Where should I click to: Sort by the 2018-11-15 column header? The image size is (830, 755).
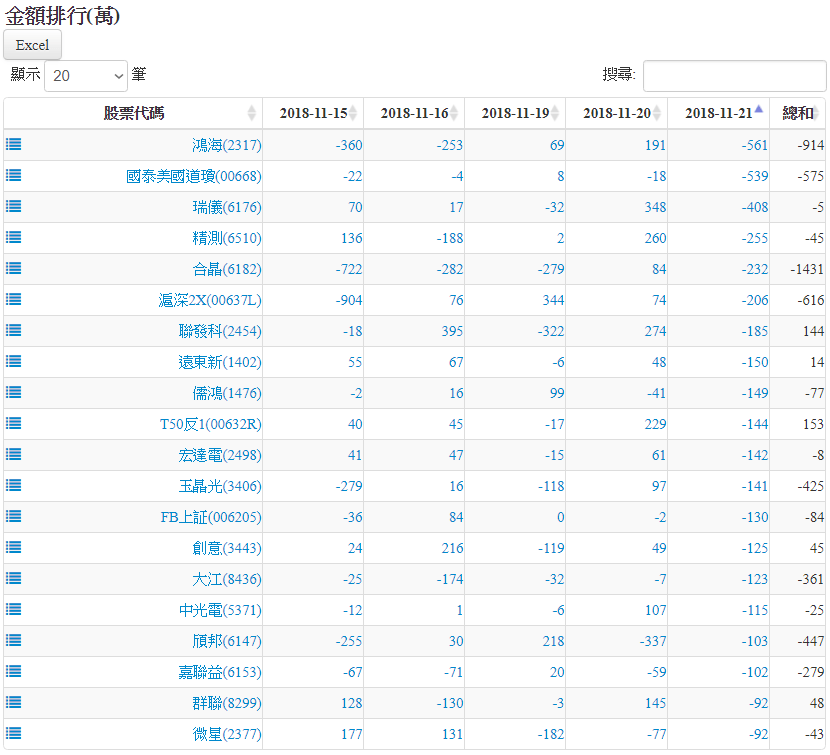(x=313, y=113)
